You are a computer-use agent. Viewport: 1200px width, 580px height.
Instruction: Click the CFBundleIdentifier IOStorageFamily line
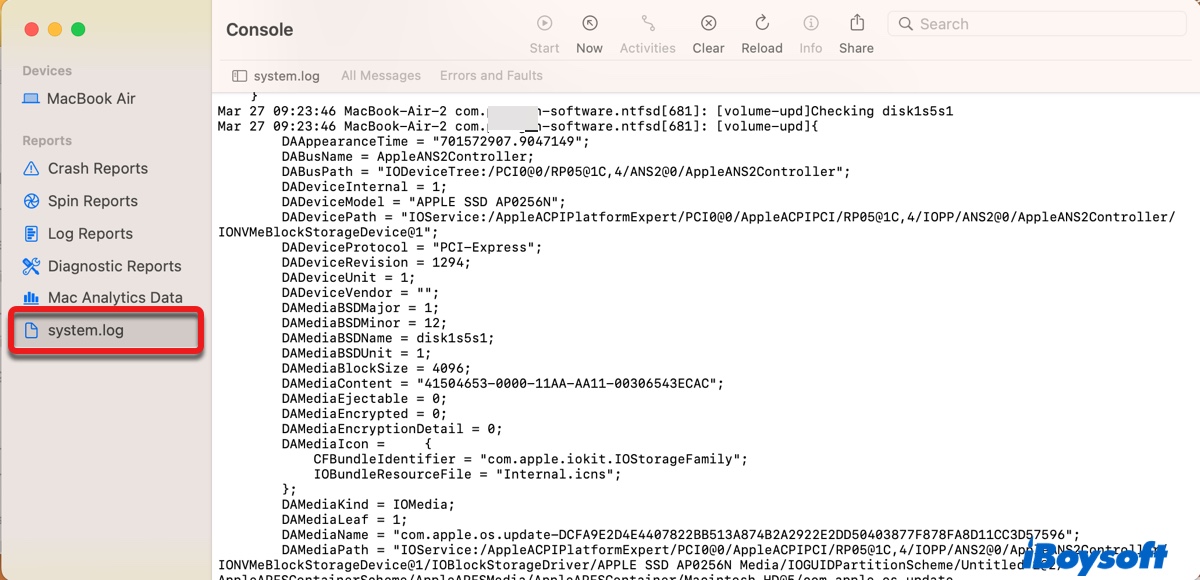coord(531,459)
